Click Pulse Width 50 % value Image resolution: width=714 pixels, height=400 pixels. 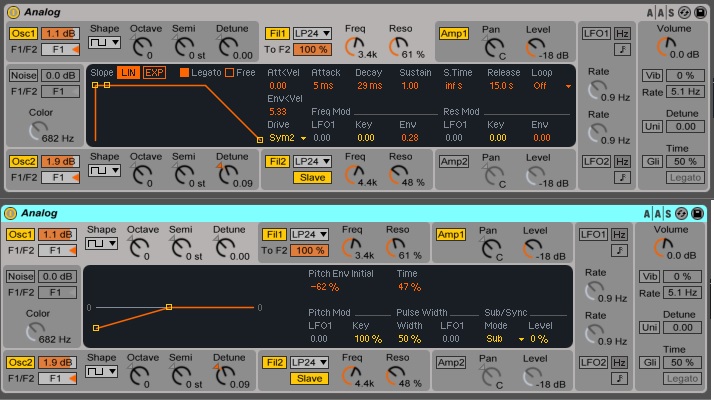pyautogui.click(x=409, y=339)
